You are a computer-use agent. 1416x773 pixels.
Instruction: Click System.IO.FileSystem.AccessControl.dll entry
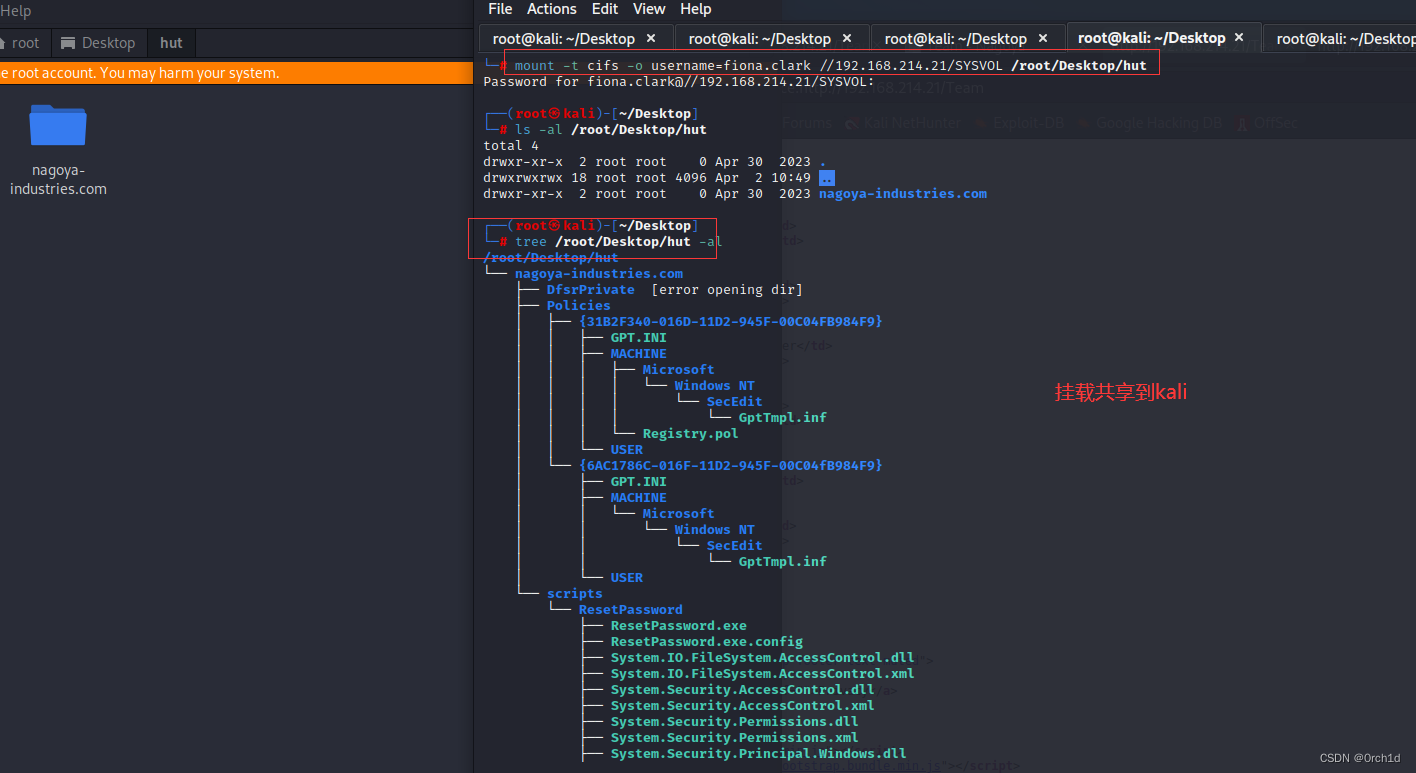[x=763, y=657]
